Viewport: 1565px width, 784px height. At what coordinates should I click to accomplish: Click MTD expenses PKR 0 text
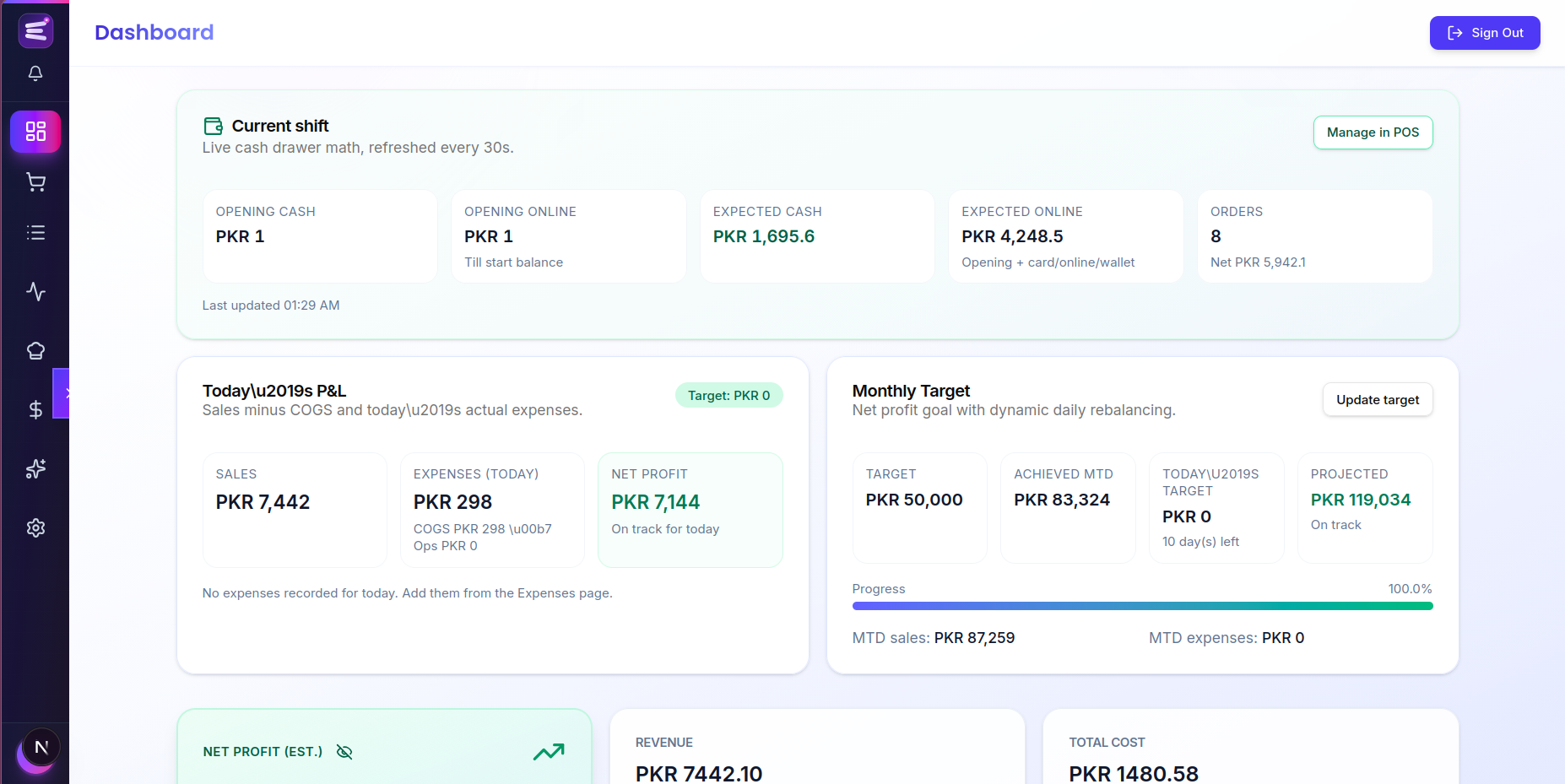pos(1227,638)
